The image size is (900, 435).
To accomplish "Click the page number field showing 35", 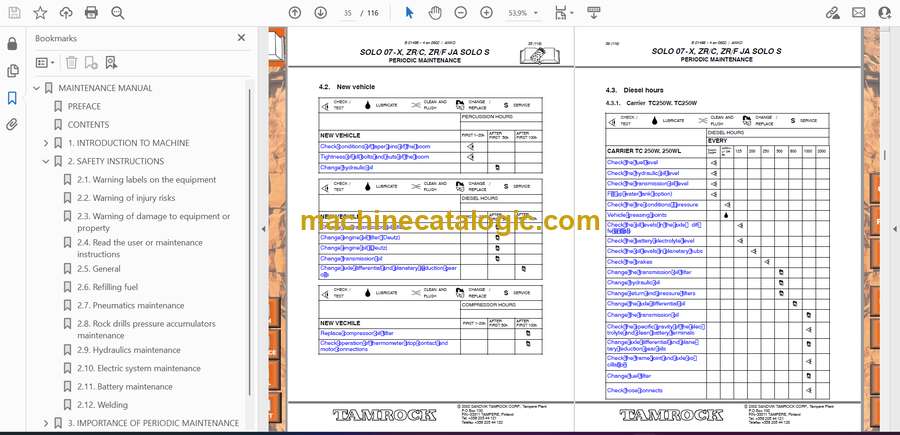I will [347, 13].
